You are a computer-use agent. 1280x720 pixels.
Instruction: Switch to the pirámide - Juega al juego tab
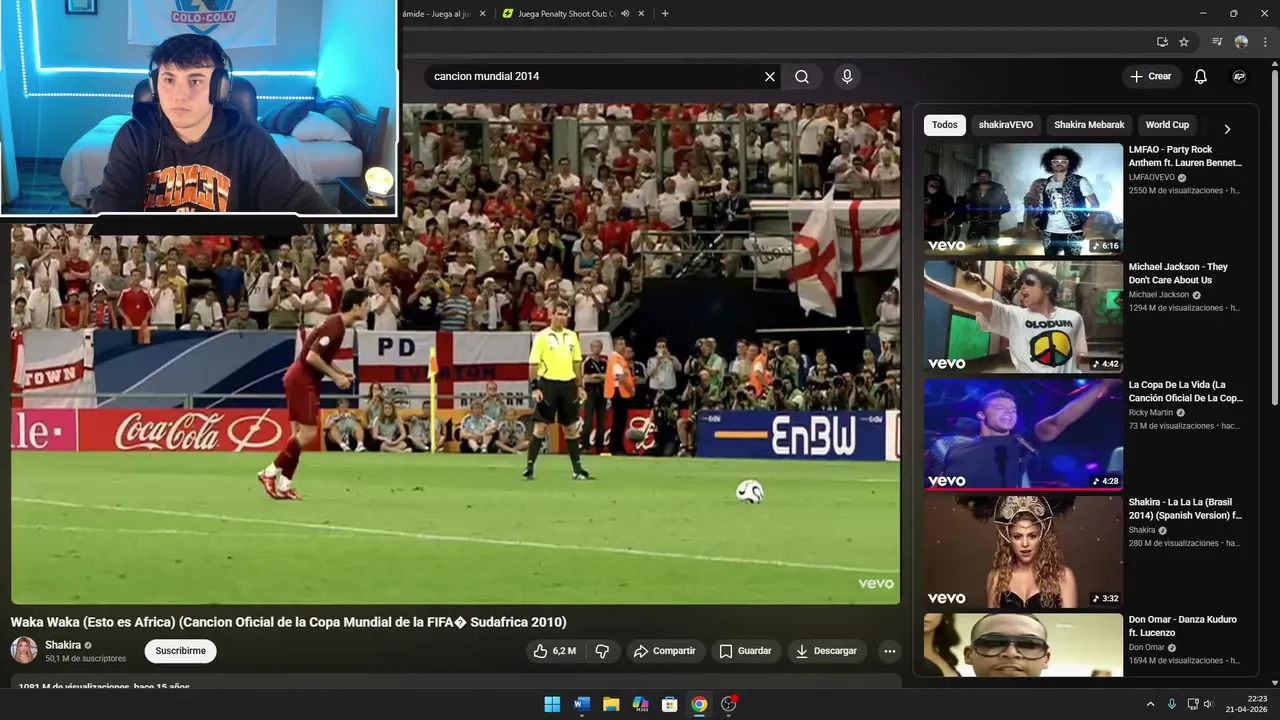pyautogui.click(x=440, y=14)
